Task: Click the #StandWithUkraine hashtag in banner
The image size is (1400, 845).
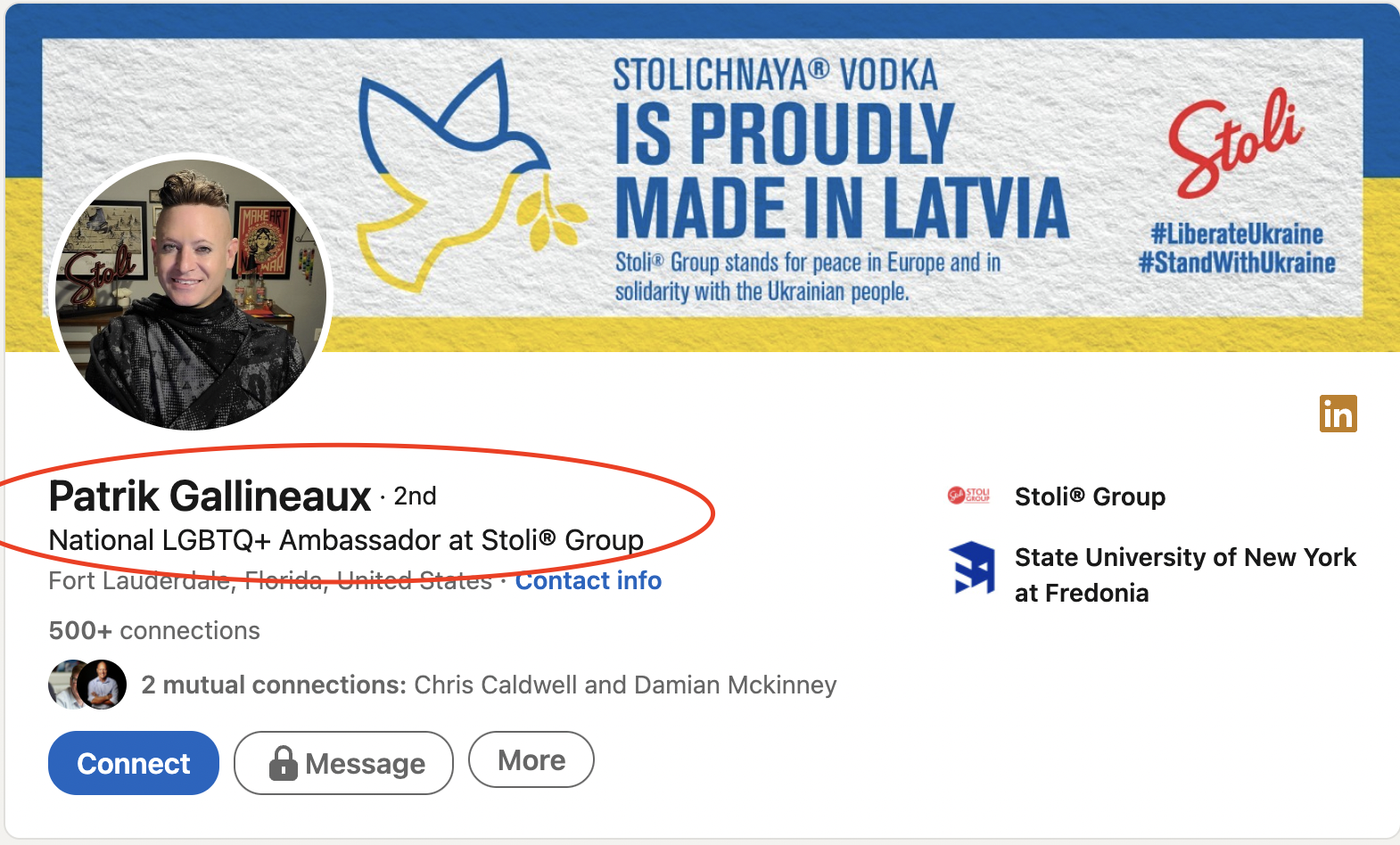Action: (x=1237, y=263)
